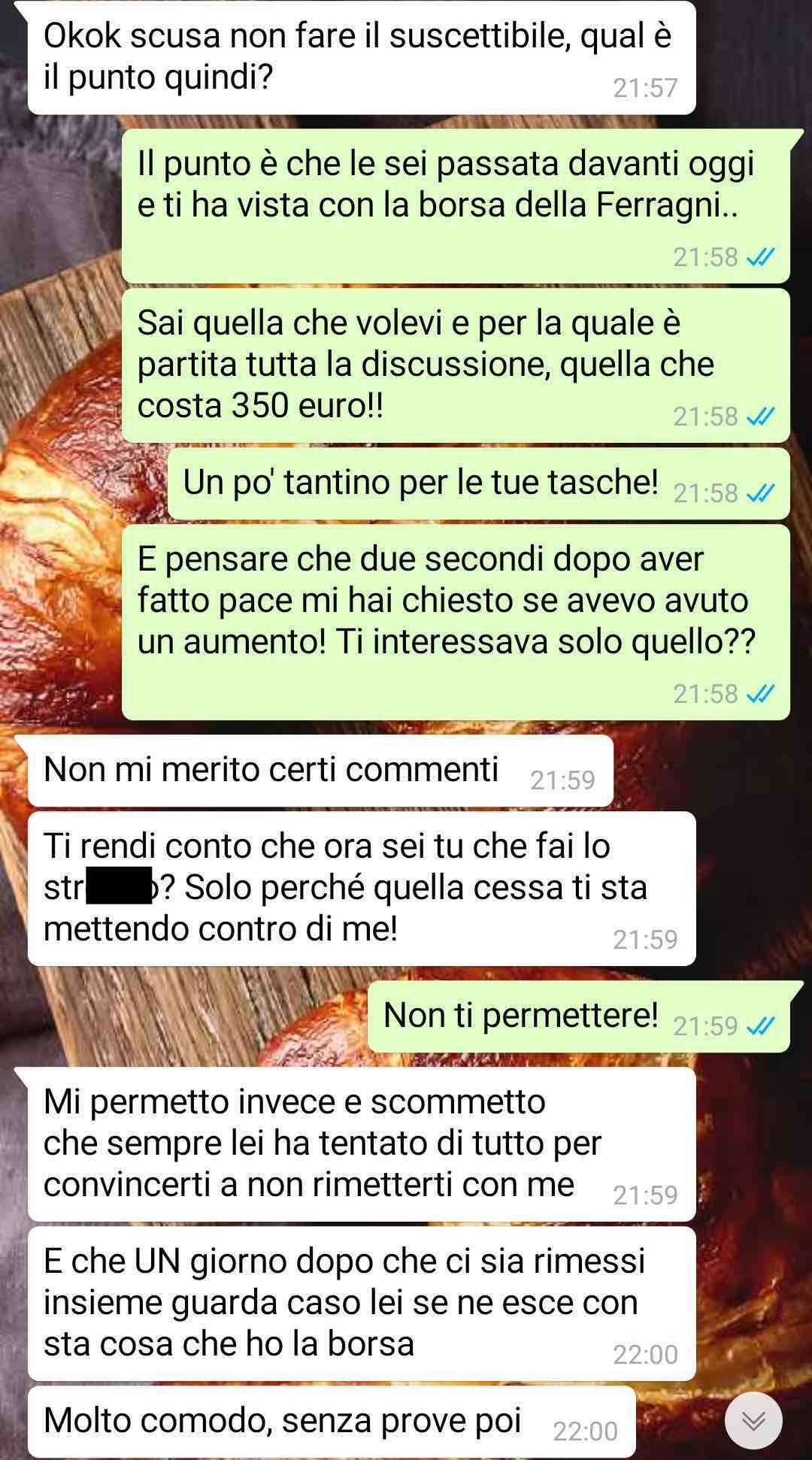The width and height of the screenshot is (812, 1460).
Task: Select message 'Molto comodo, senza prove poi'
Action: click(332, 1422)
